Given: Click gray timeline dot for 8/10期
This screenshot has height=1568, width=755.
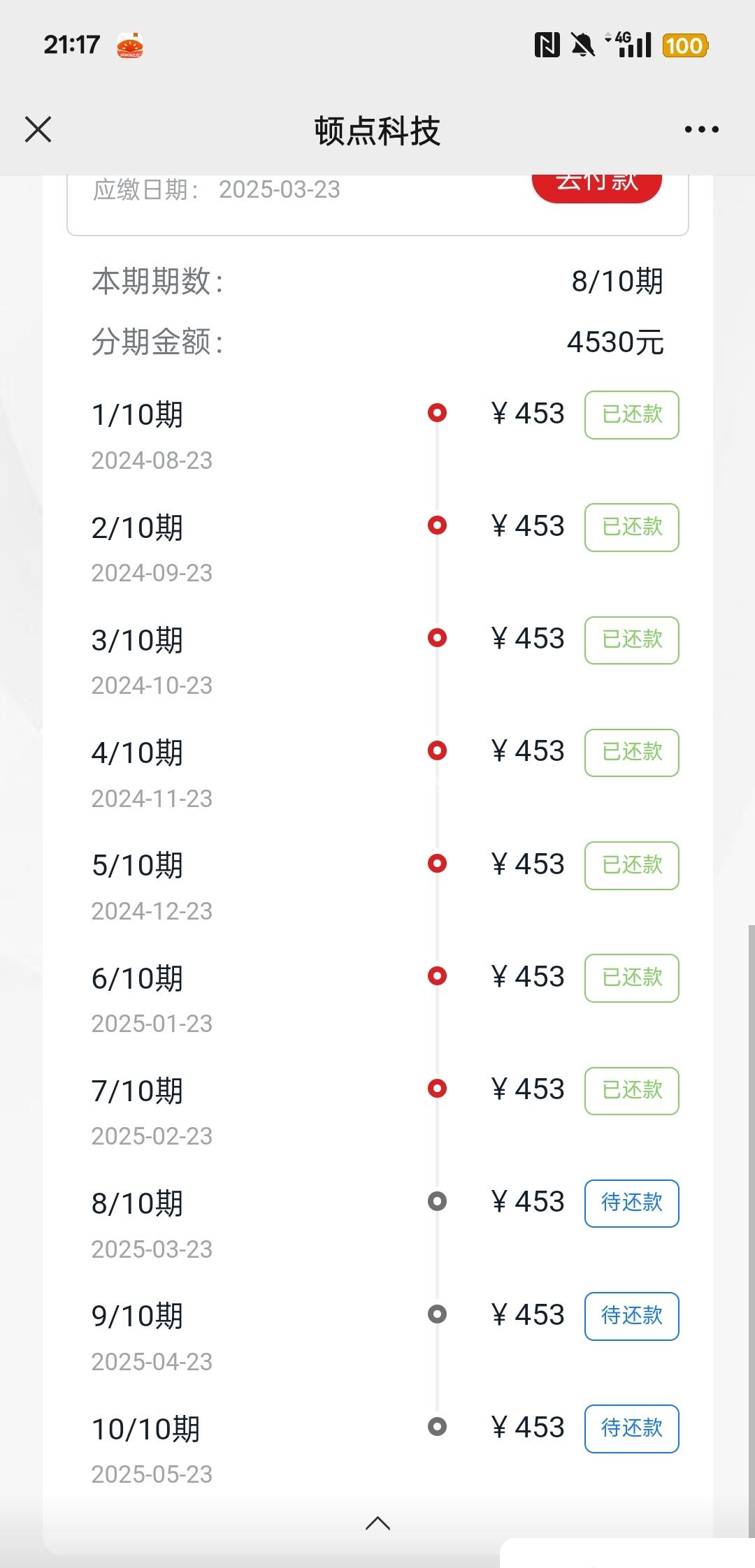Looking at the screenshot, I should click(x=437, y=1201).
